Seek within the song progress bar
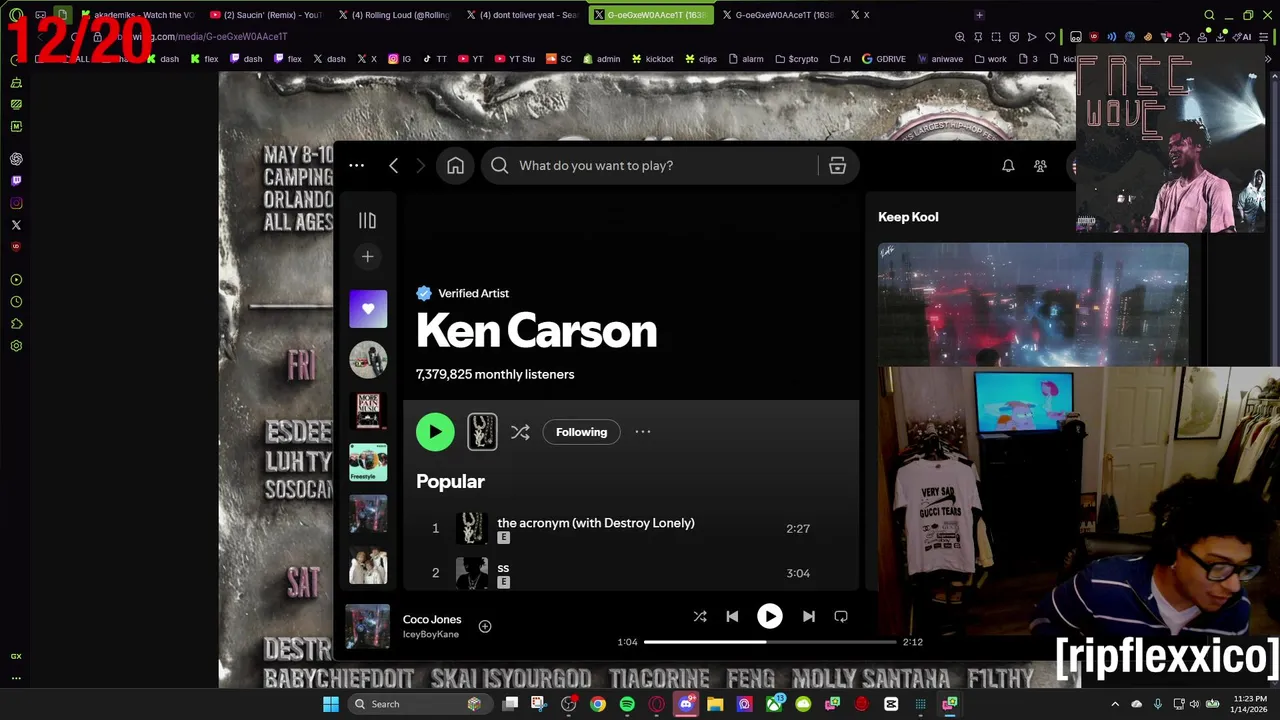The image size is (1280, 720). [x=770, y=642]
